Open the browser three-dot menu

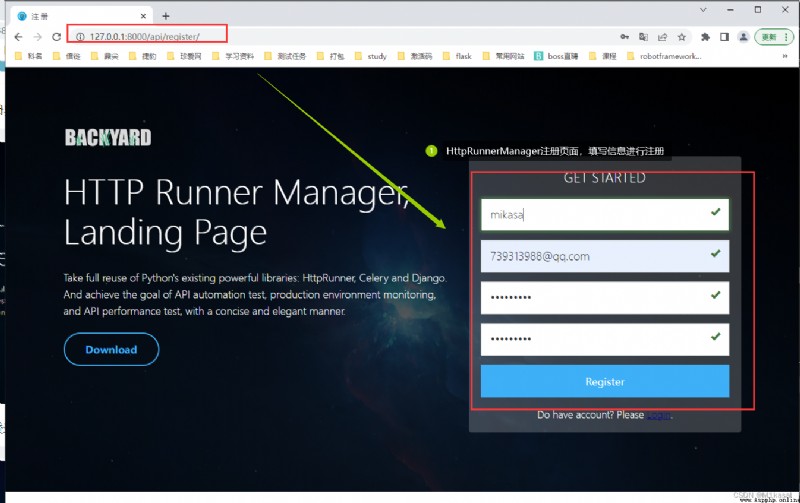[786, 37]
